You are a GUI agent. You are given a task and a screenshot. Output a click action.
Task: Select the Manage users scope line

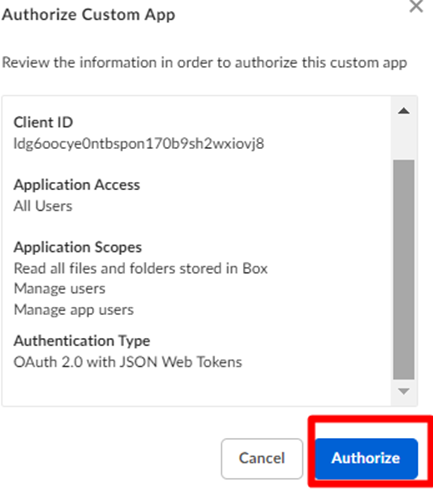pyautogui.click(x=59, y=289)
